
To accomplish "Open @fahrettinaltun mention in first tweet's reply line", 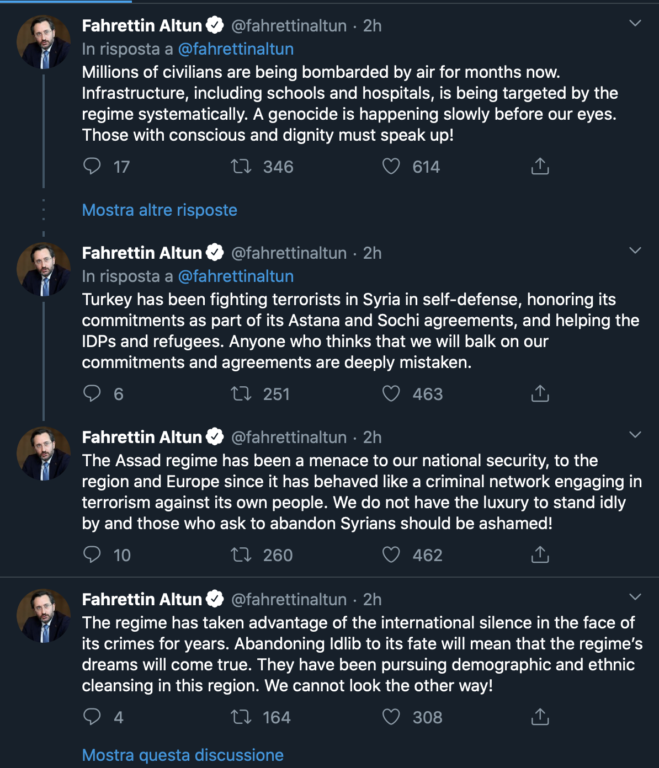I will click(x=236, y=49).
